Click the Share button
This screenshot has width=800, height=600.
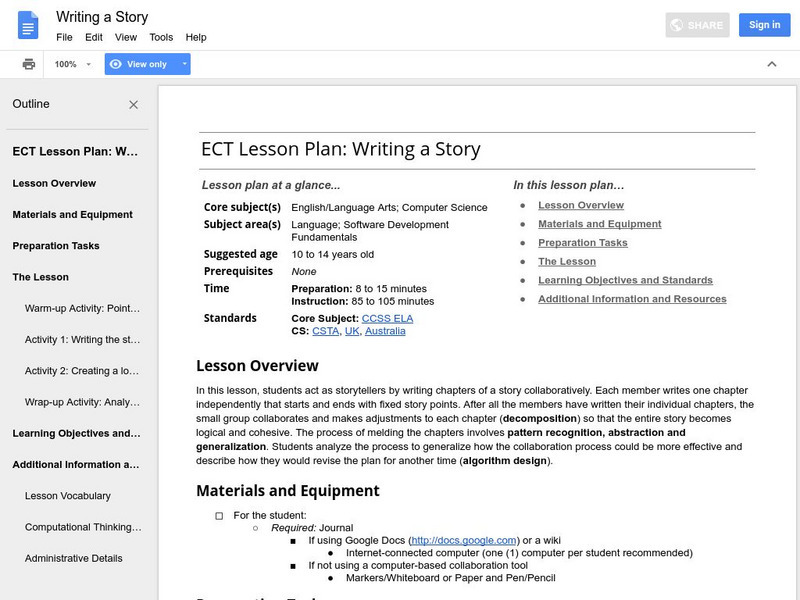697,25
